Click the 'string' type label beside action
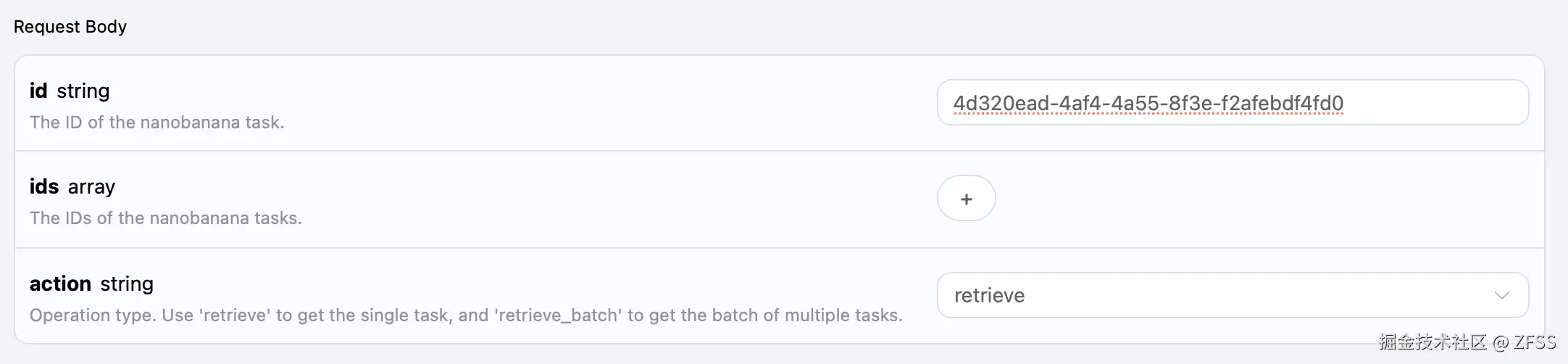The image size is (1568, 364). pyautogui.click(x=127, y=284)
